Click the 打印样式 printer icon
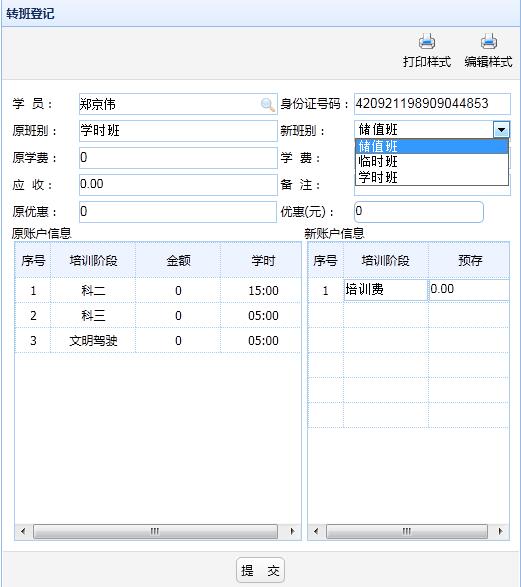Image resolution: width=521 pixels, height=587 pixels. [x=427, y=41]
